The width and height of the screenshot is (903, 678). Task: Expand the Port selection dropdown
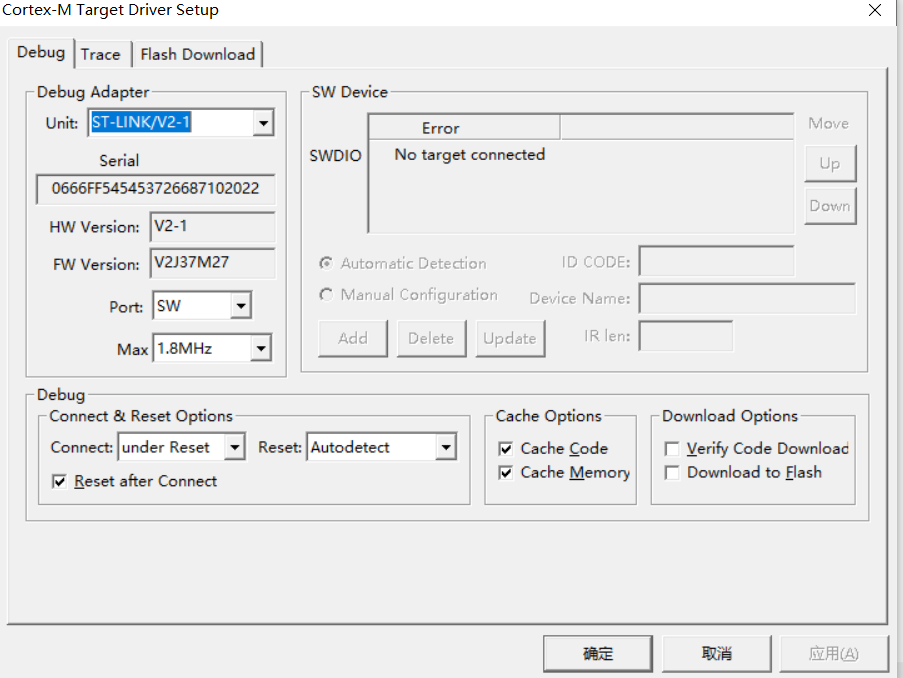pyautogui.click(x=241, y=305)
